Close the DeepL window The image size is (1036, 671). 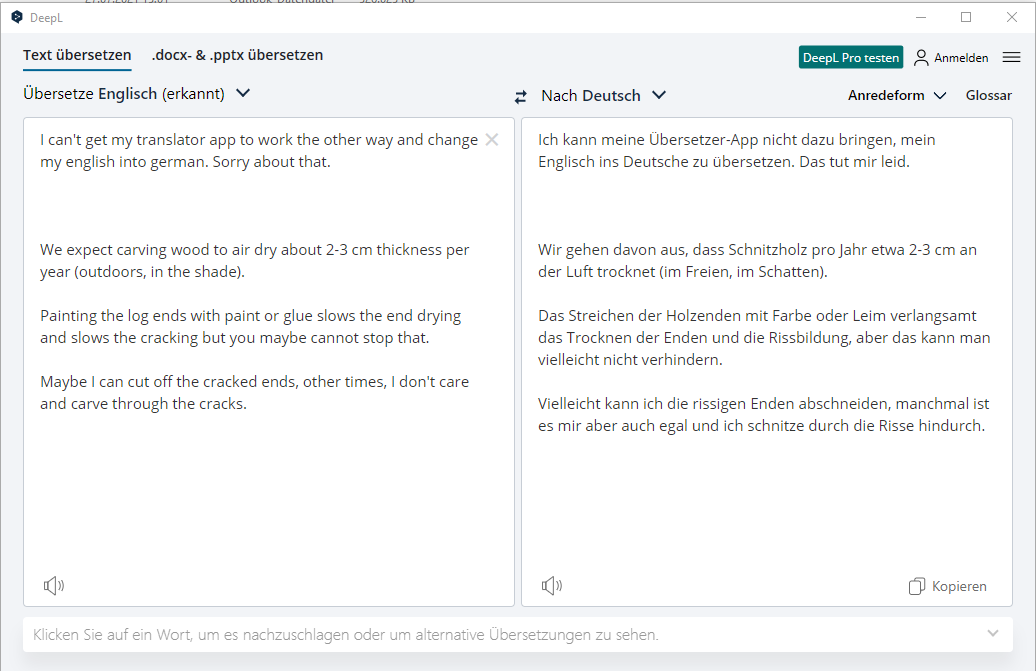[x=1012, y=17]
